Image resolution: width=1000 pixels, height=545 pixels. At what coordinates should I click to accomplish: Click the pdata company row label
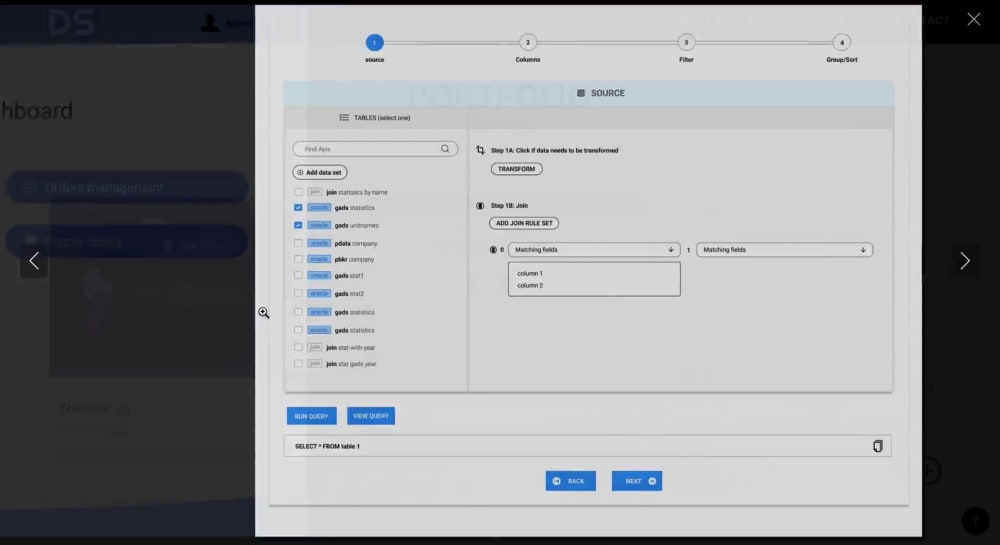click(356, 243)
